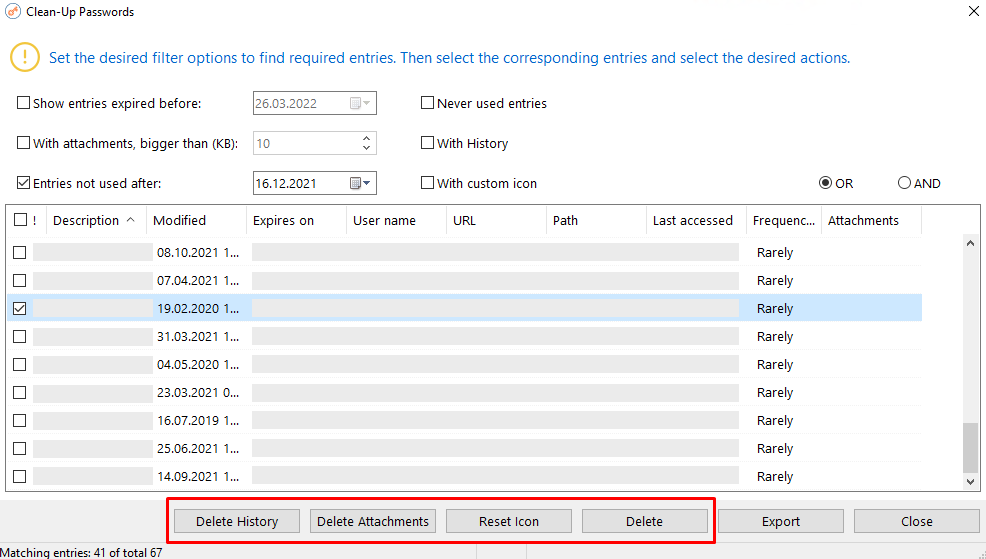Viewport: 986px width, 559px height.
Task: Enable Show entries expired before checkbox
Action: (x=23, y=102)
